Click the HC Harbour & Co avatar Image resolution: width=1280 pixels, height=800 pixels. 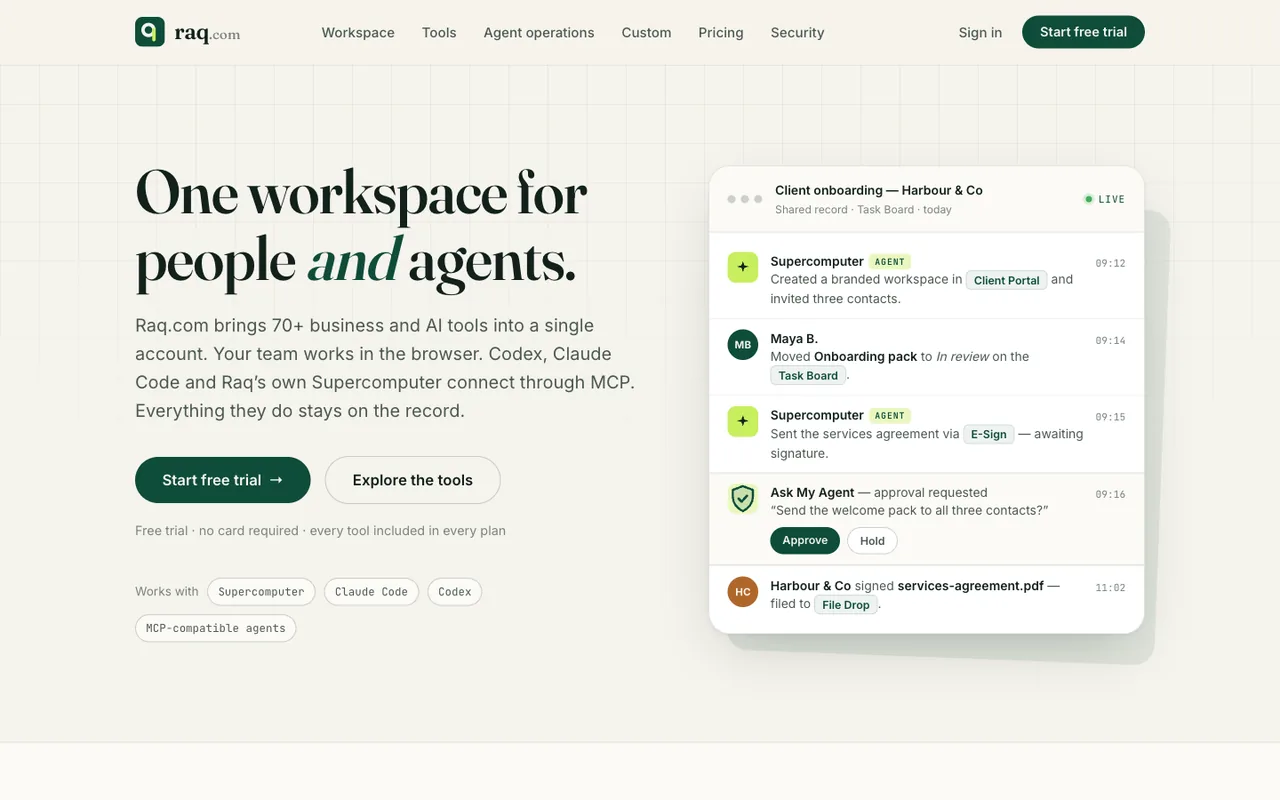tap(743, 592)
